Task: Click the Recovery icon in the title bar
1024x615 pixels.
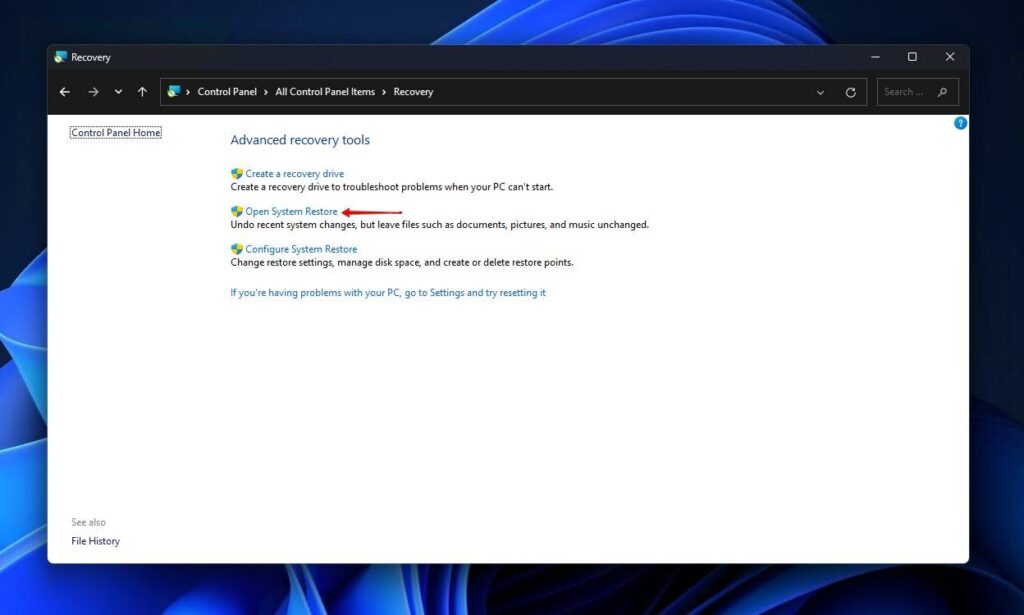Action: pyautogui.click(x=62, y=57)
